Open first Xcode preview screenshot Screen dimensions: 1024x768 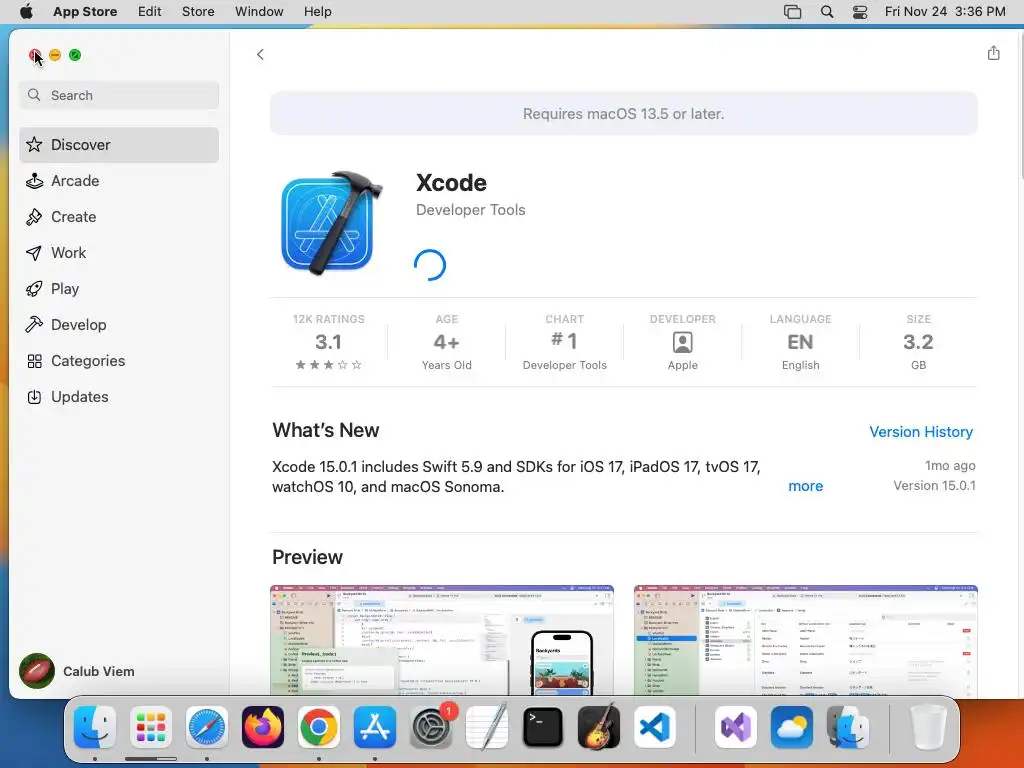(441, 641)
